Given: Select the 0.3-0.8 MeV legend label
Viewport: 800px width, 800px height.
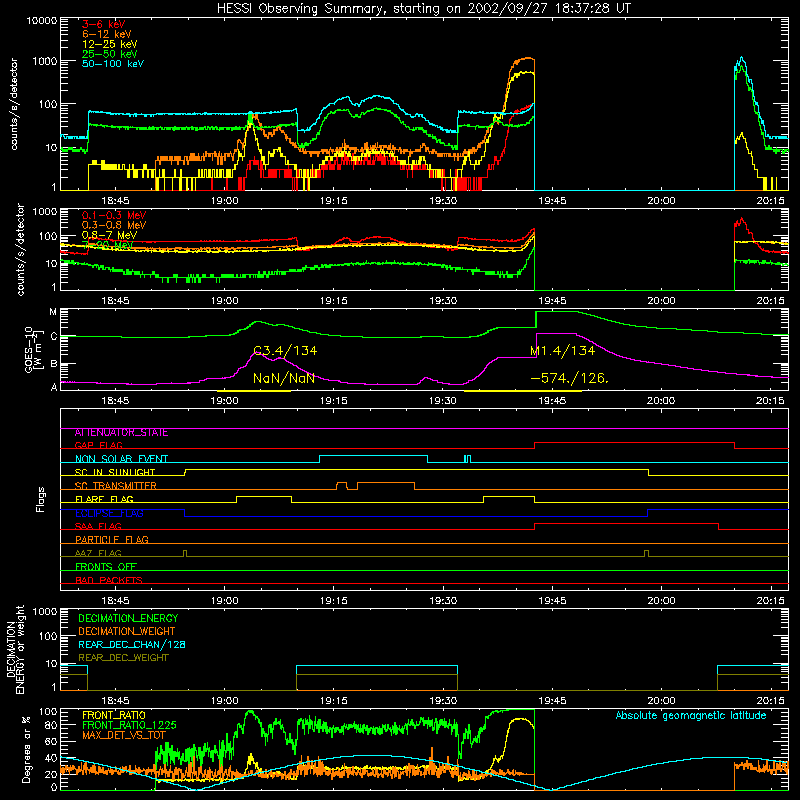Looking at the screenshot, I should click(x=114, y=225).
